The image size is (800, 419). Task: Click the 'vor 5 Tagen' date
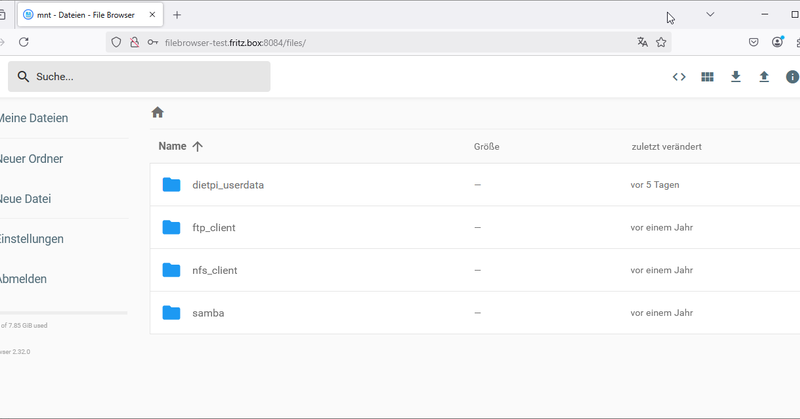[655, 185]
